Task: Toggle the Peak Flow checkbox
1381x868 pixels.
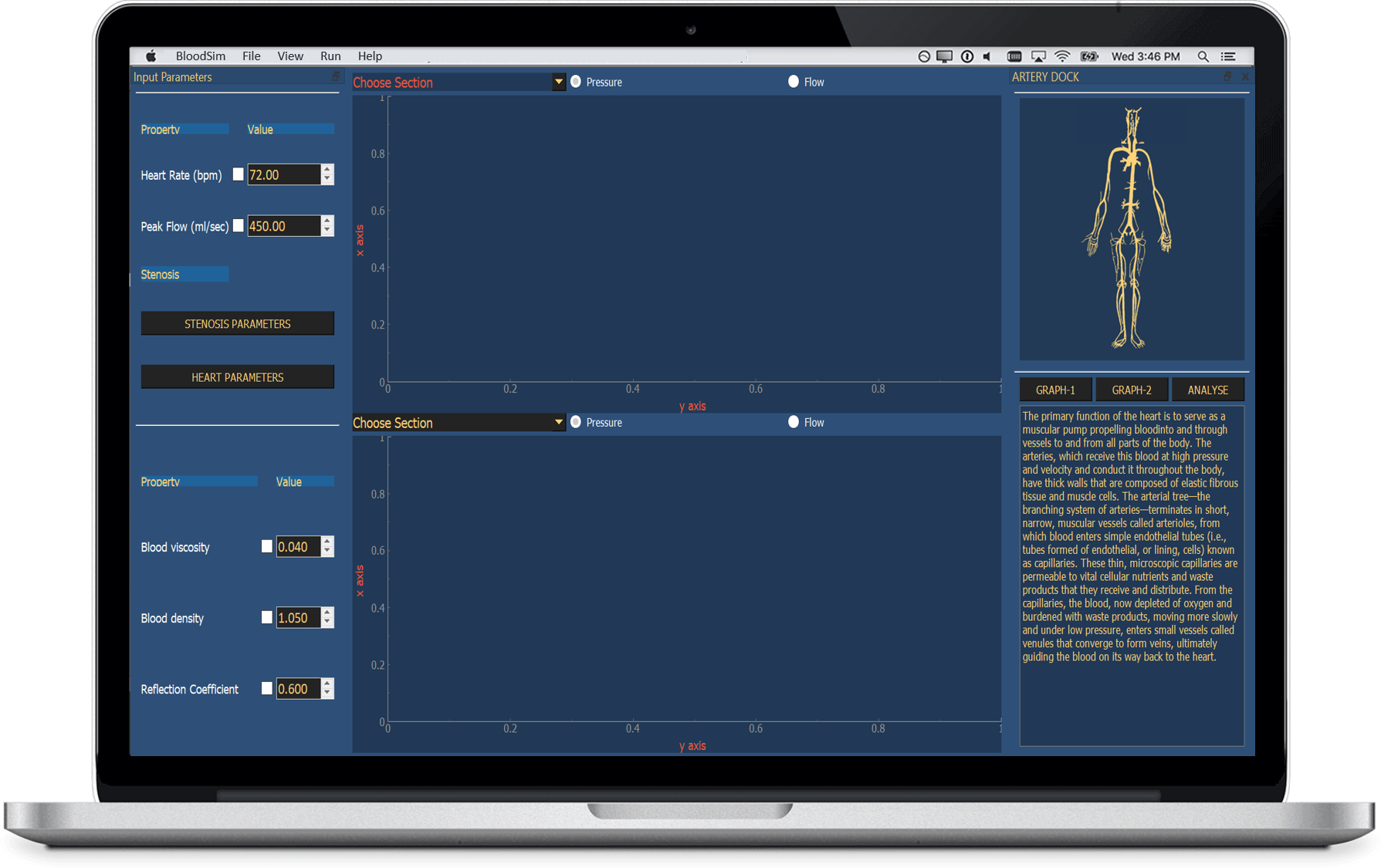Action: pyautogui.click(x=238, y=225)
